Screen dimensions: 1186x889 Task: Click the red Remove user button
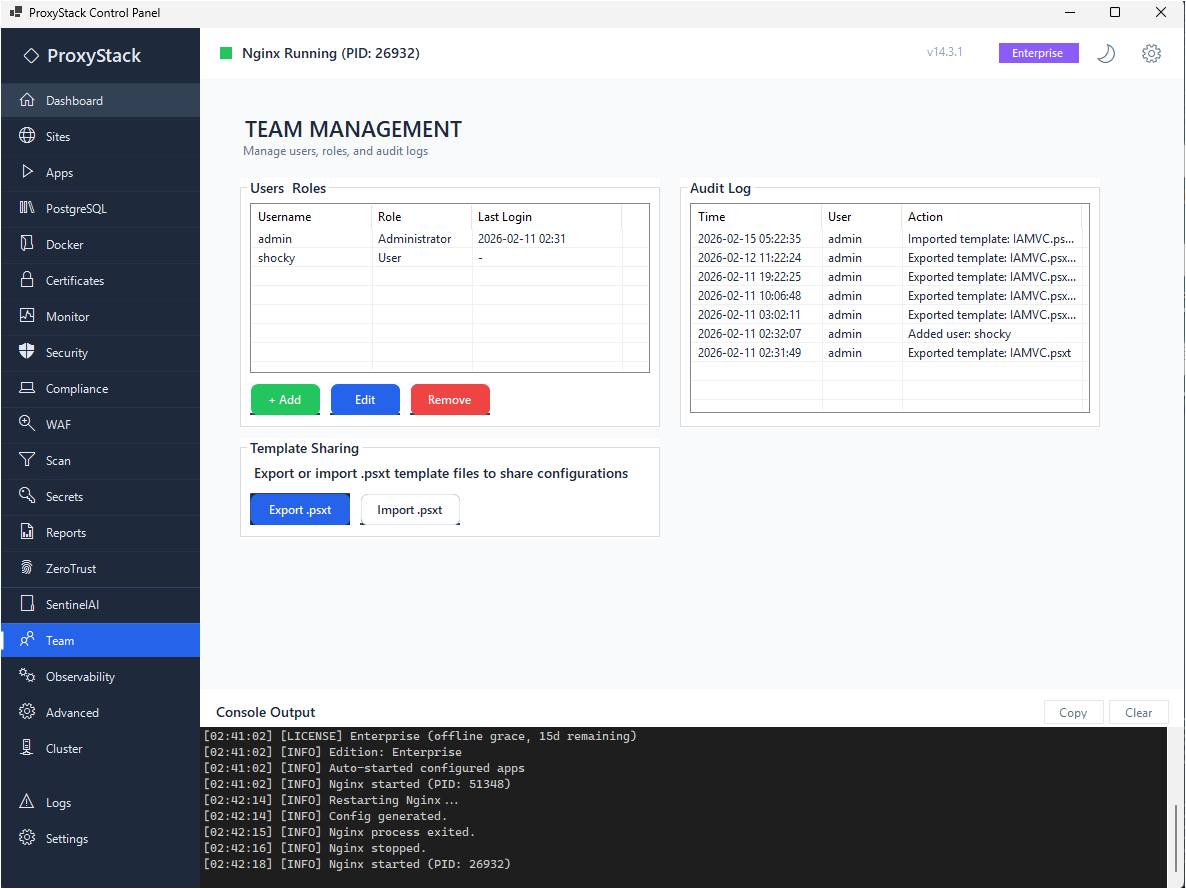point(450,399)
